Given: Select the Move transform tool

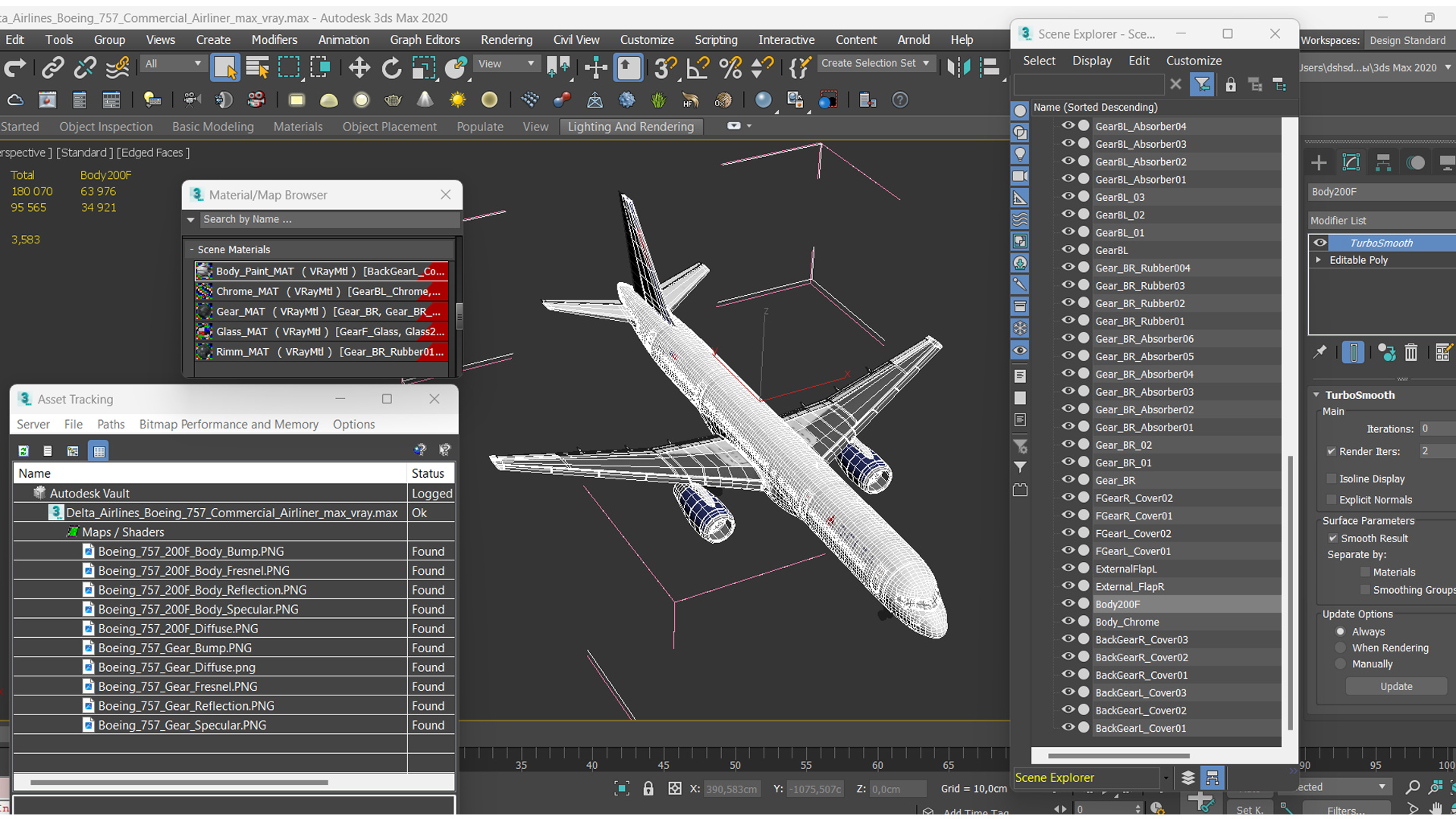Looking at the screenshot, I should [359, 67].
